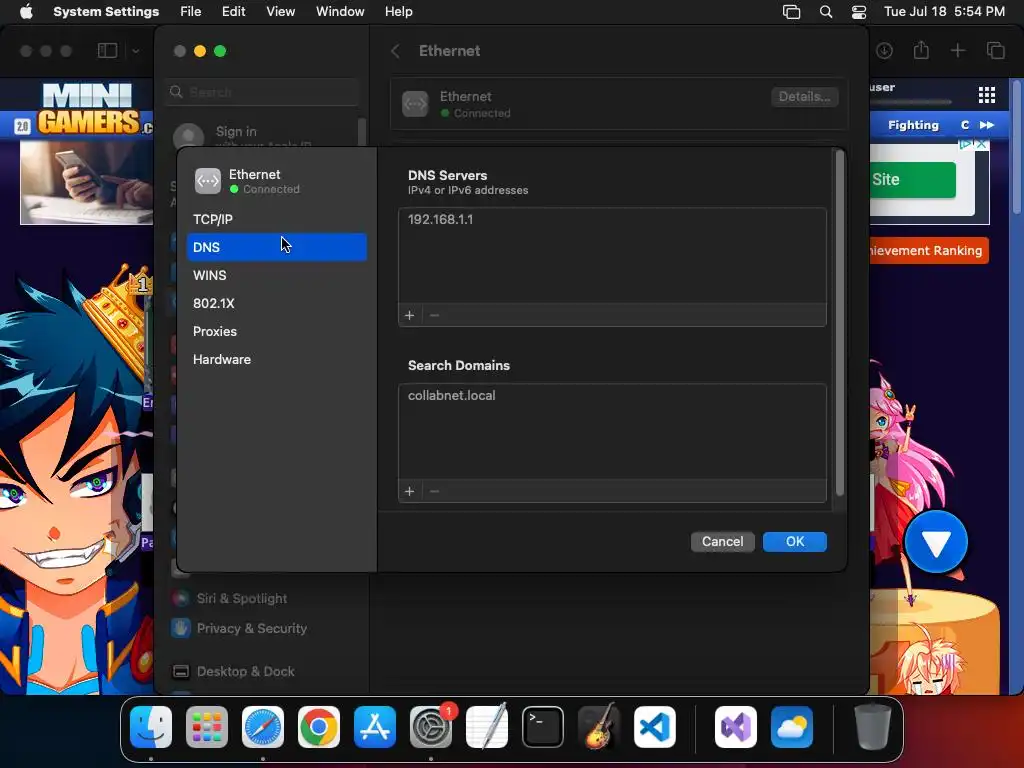The height and width of the screenshot is (768, 1024).
Task: Open the WINS section
Action: coord(277,276)
